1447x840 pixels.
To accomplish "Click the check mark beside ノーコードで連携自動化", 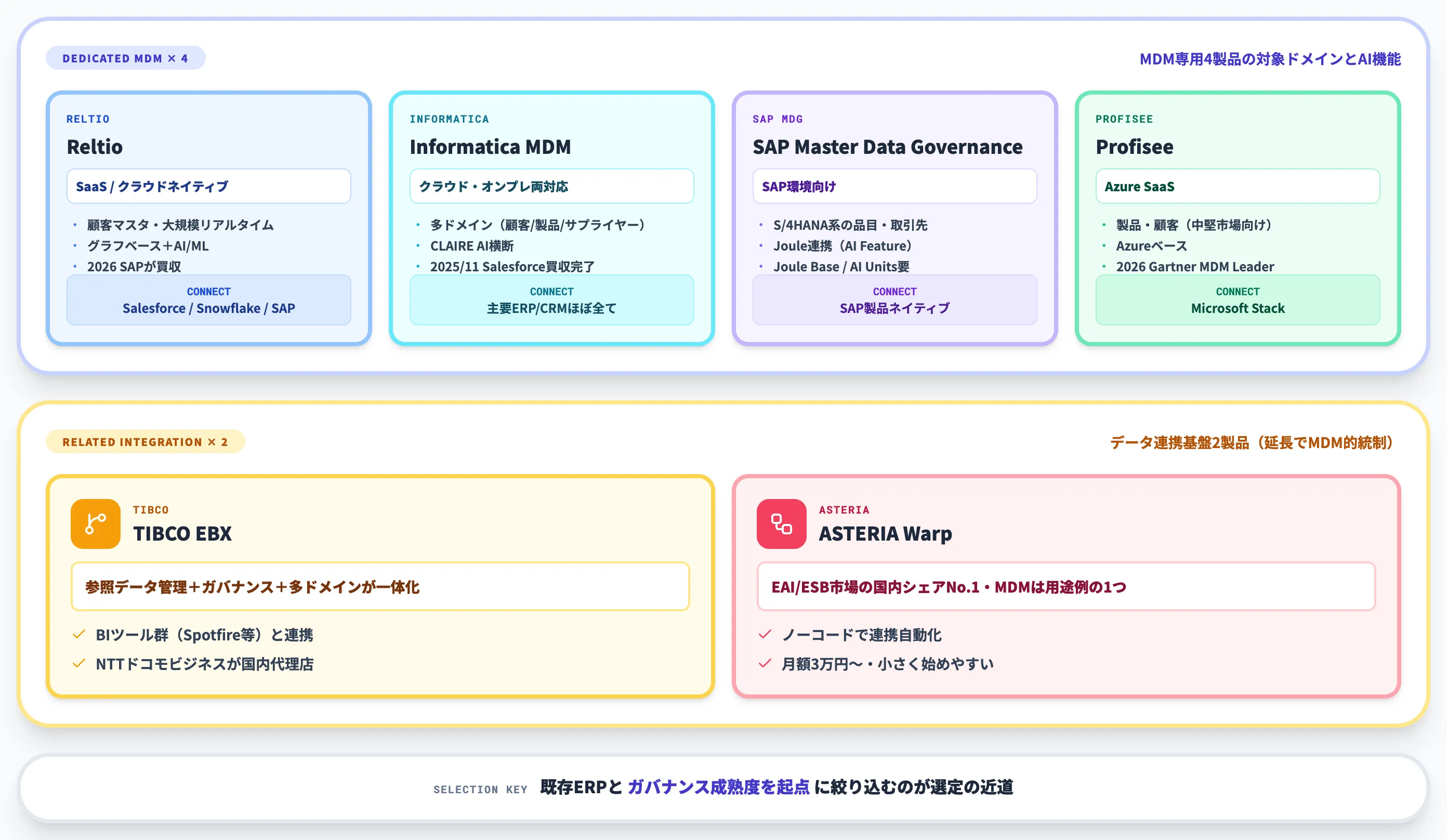I will tap(765, 635).
